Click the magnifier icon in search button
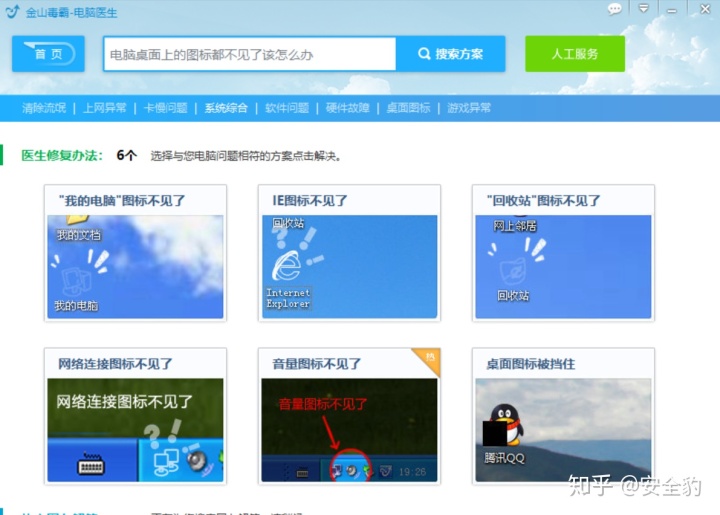Screen dimensions: 720x515 tap(424, 54)
